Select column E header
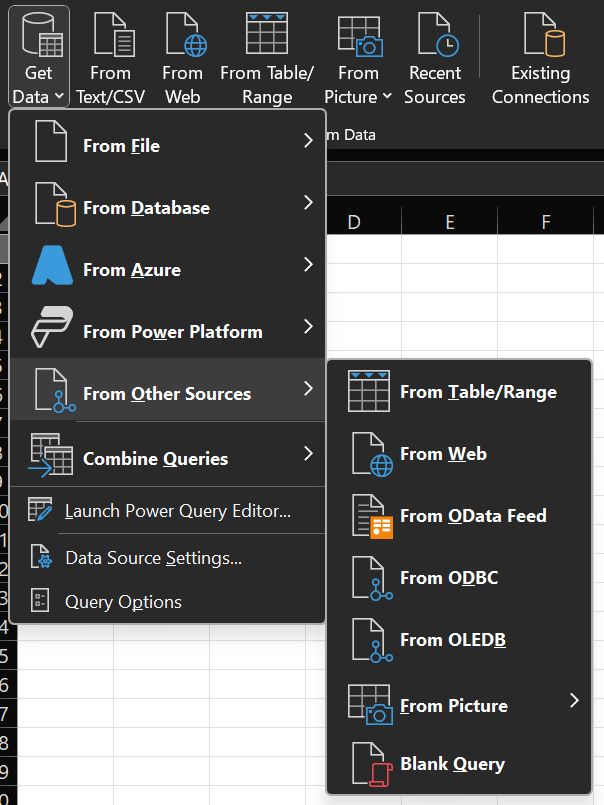The width and height of the screenshot is (604, 805). [449, 222]
